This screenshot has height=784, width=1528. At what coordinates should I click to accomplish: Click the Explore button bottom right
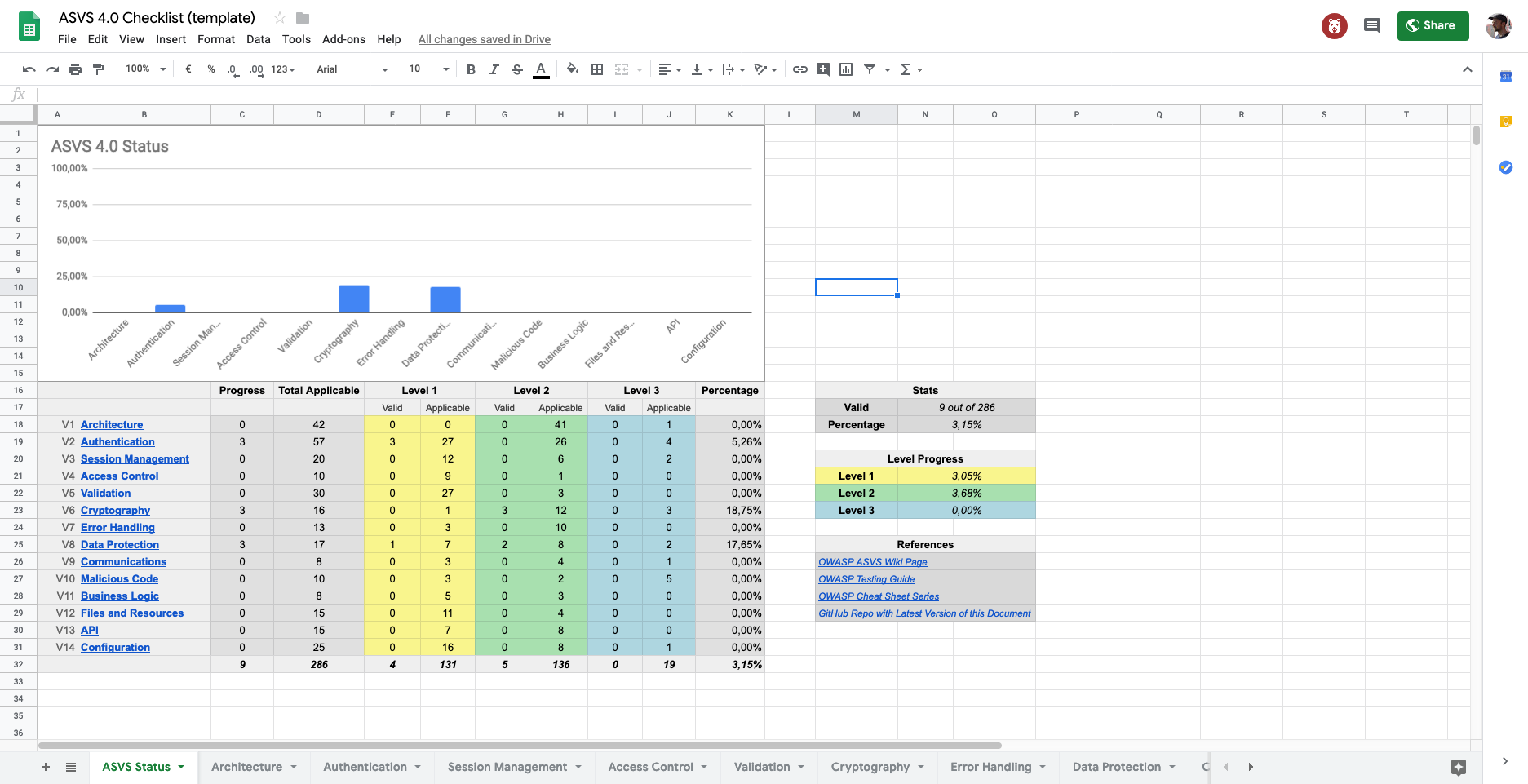(1459, 767)
